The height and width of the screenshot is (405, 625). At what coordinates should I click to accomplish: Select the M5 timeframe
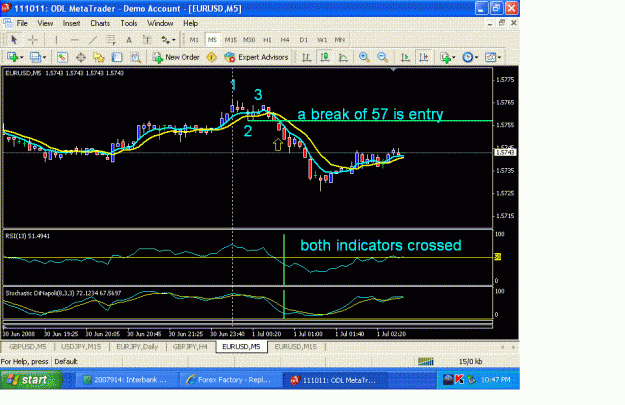[x=212, y=40]
